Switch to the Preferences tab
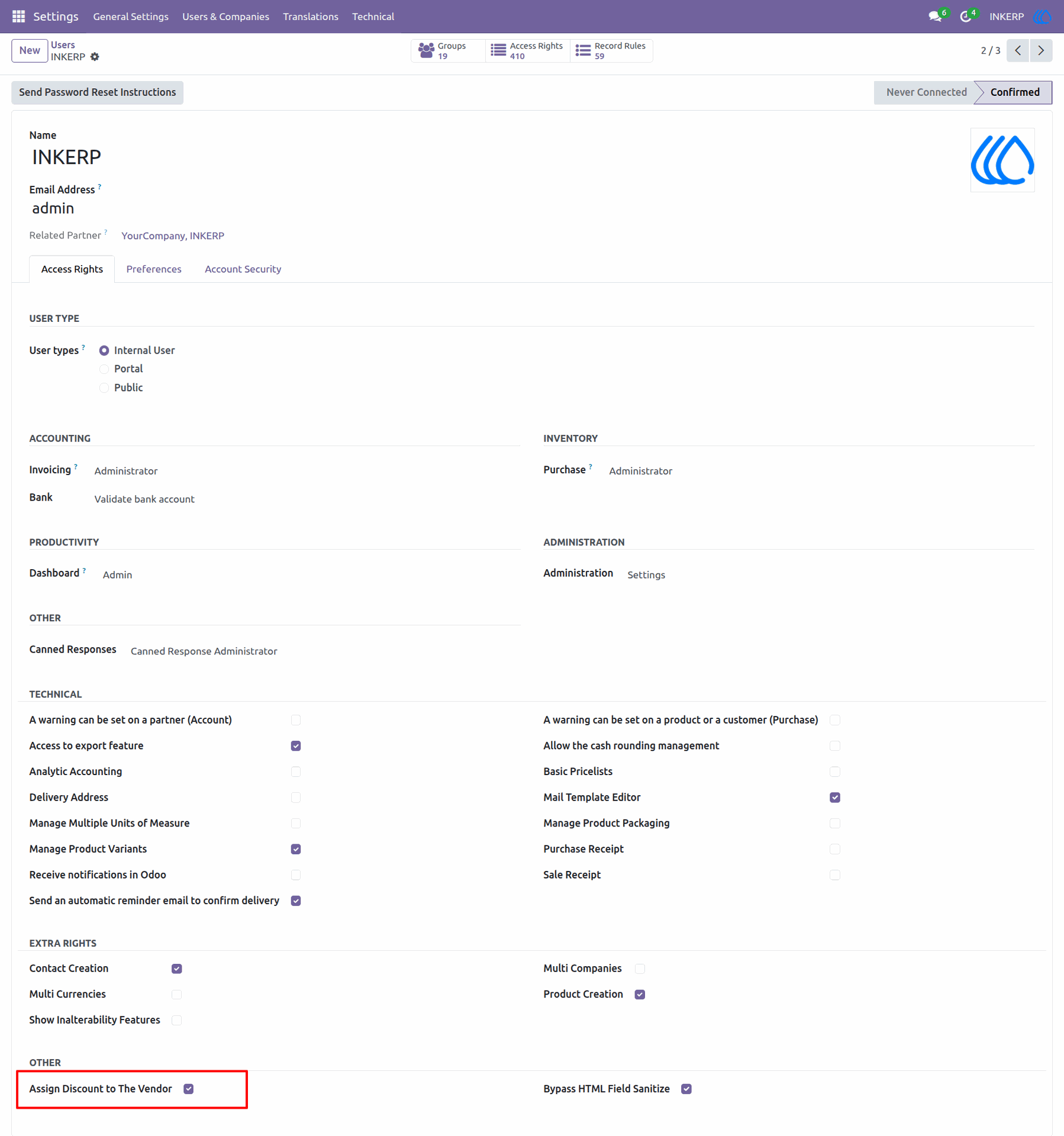 click(x=154, y=269)
